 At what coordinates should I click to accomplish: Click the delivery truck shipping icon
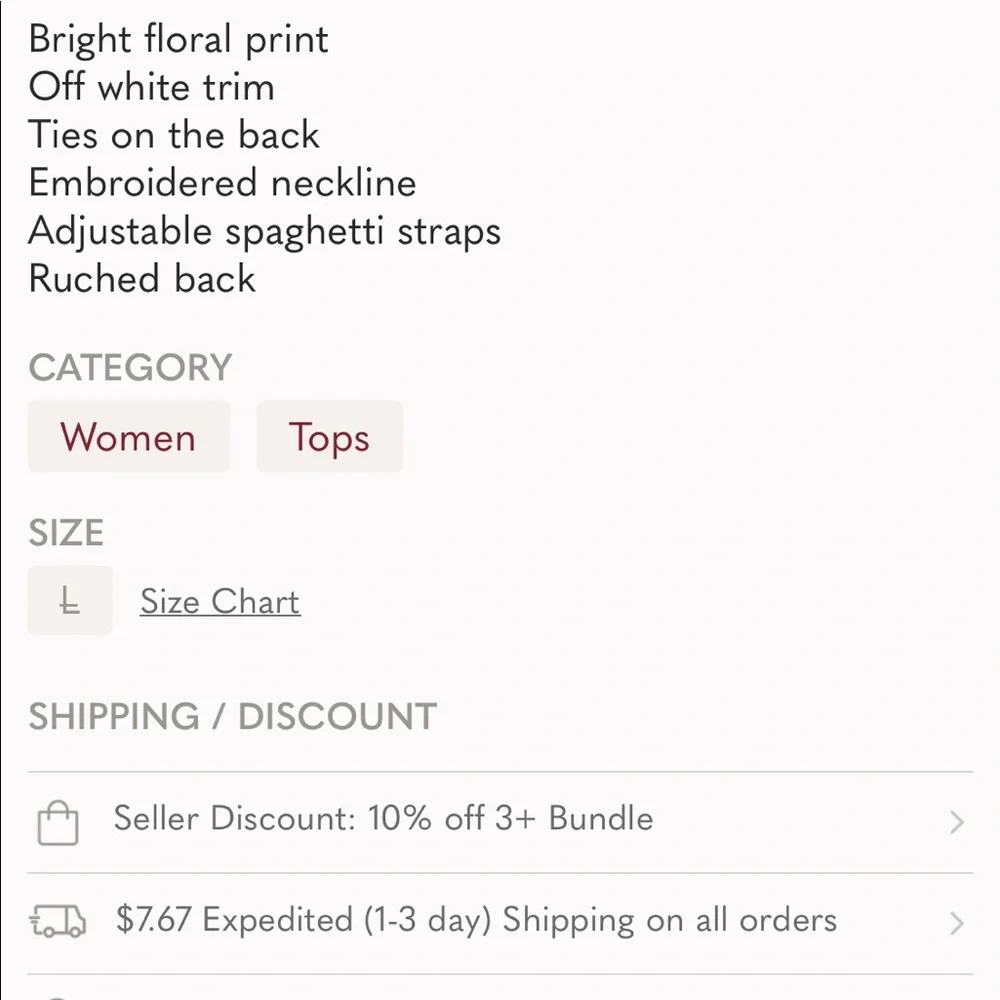[x=57, y=922]
